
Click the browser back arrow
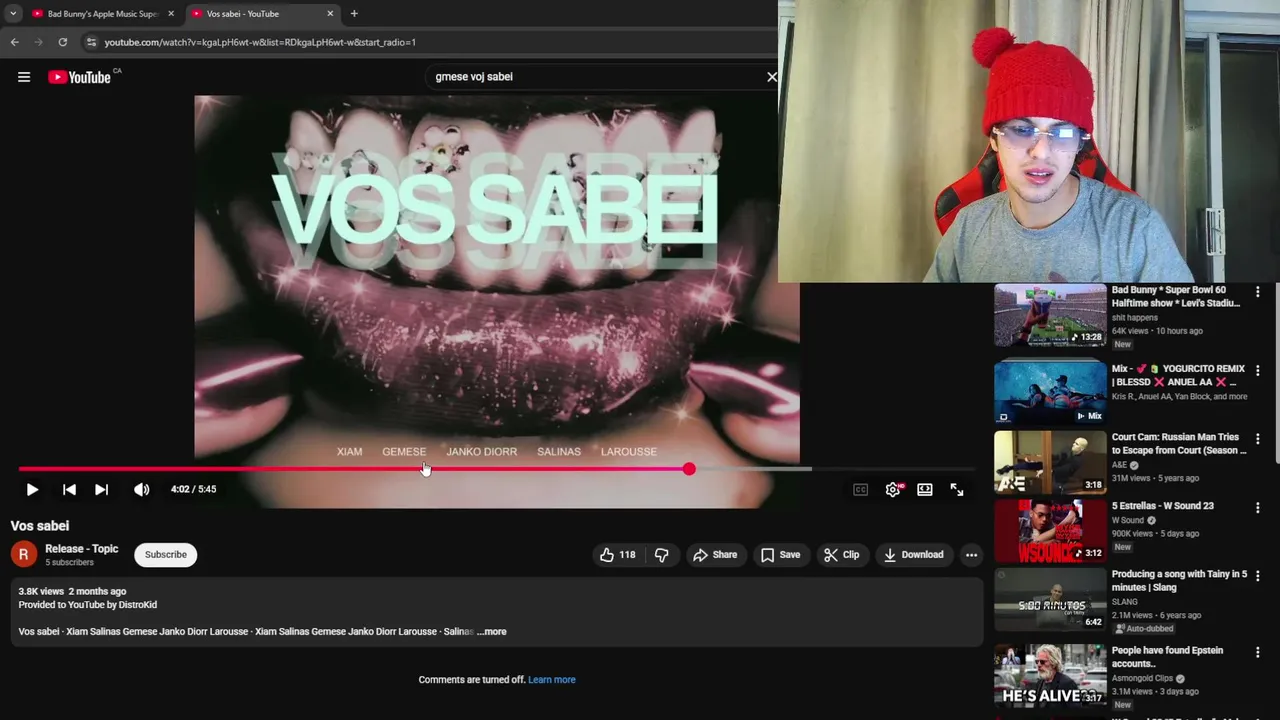[15, 42]
